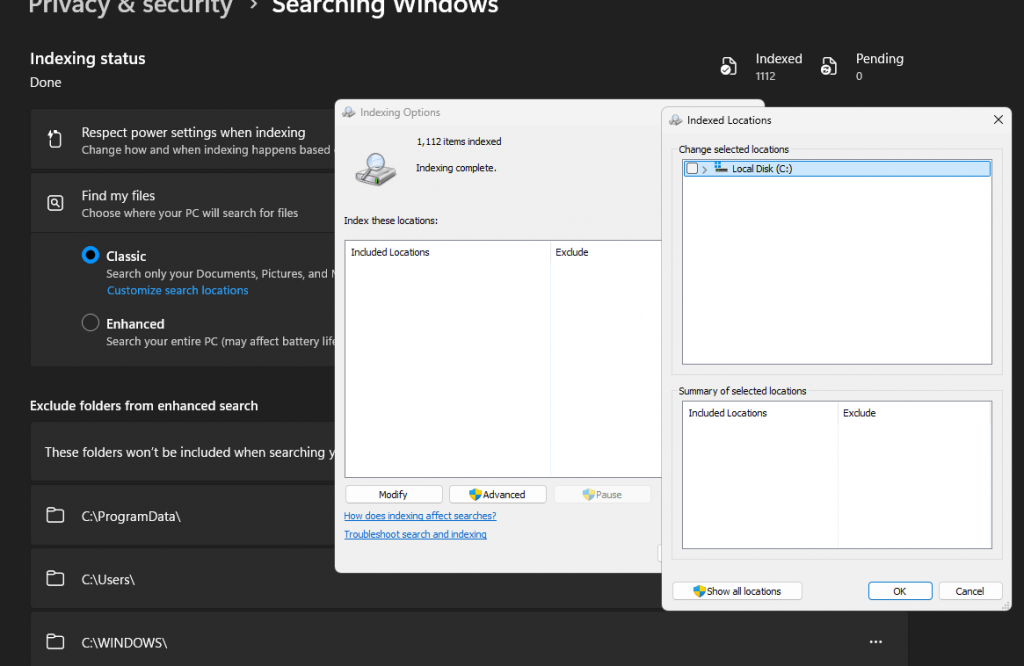Click the power settings icon
Screen dimensions: 1024x666
[x=55, y=139]
